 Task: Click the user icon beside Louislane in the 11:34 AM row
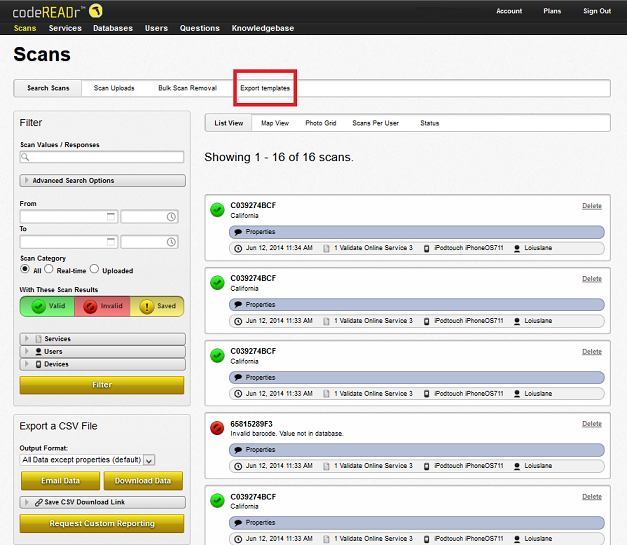[517, 248]
